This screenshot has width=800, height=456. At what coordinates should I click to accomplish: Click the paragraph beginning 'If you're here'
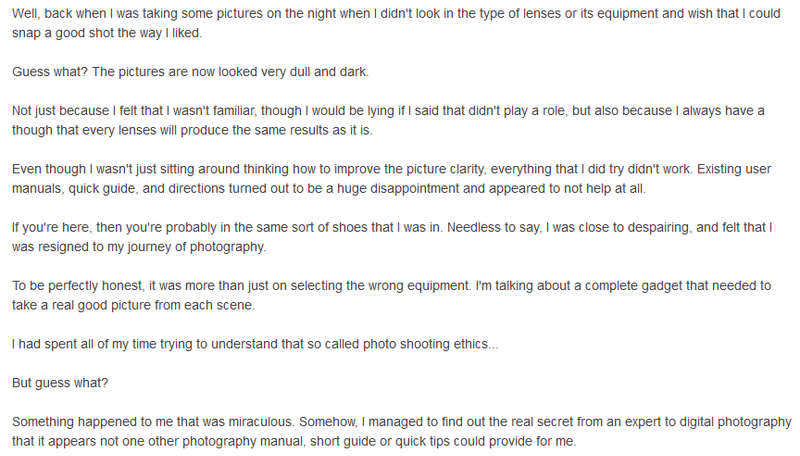coord(392,237)
